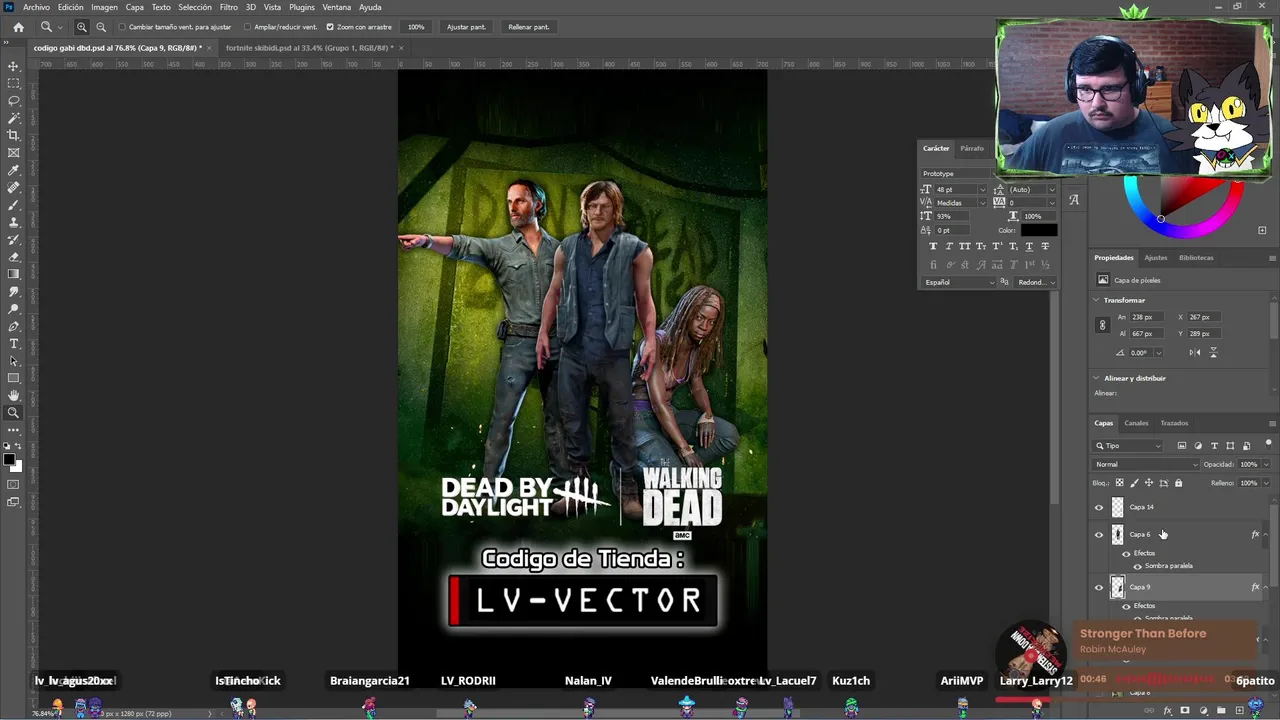Collapse Alinear y distribuir section

tap(1097, 378)
